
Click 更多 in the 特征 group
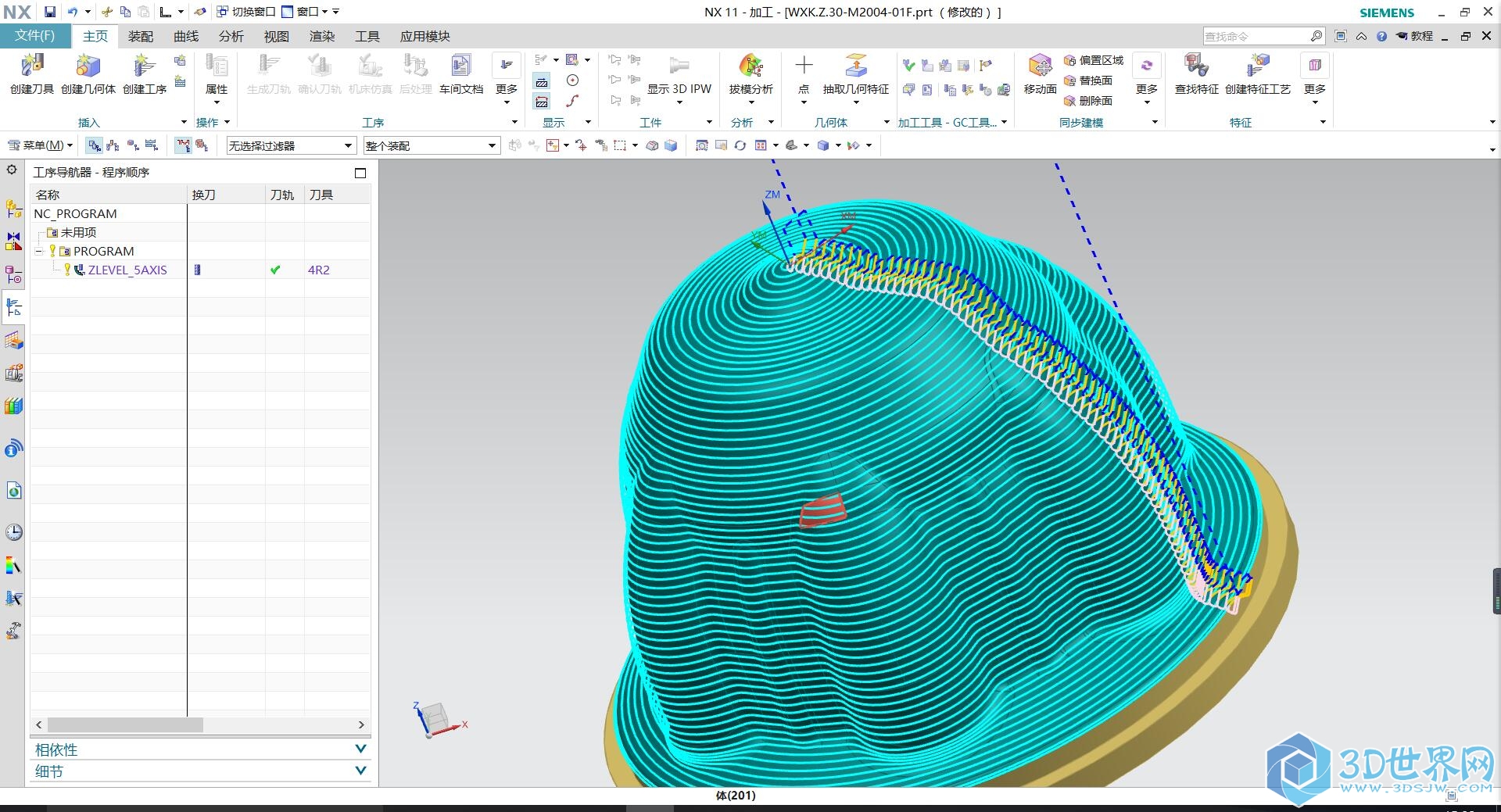1315,78
